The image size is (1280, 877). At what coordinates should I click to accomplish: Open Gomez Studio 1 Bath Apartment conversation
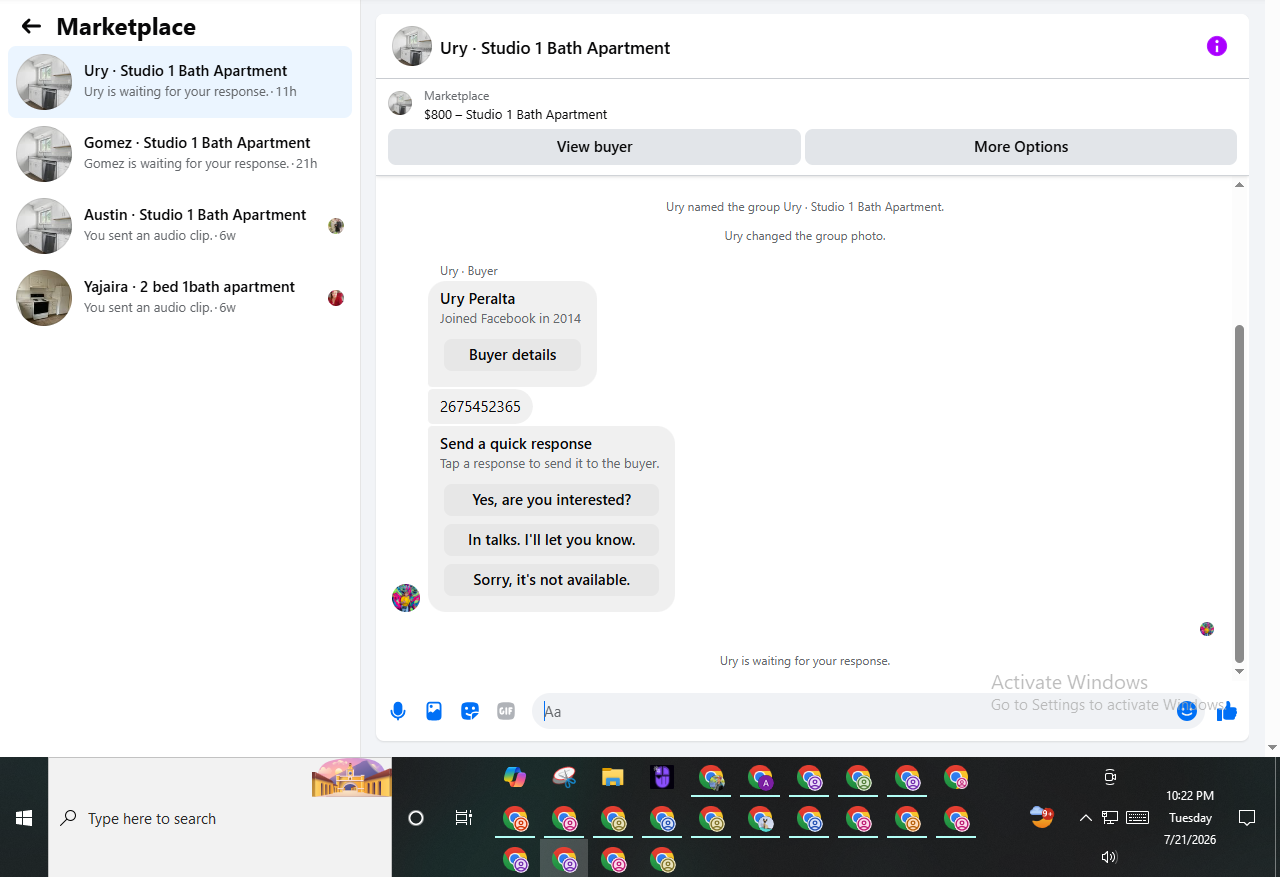(180, 154)
